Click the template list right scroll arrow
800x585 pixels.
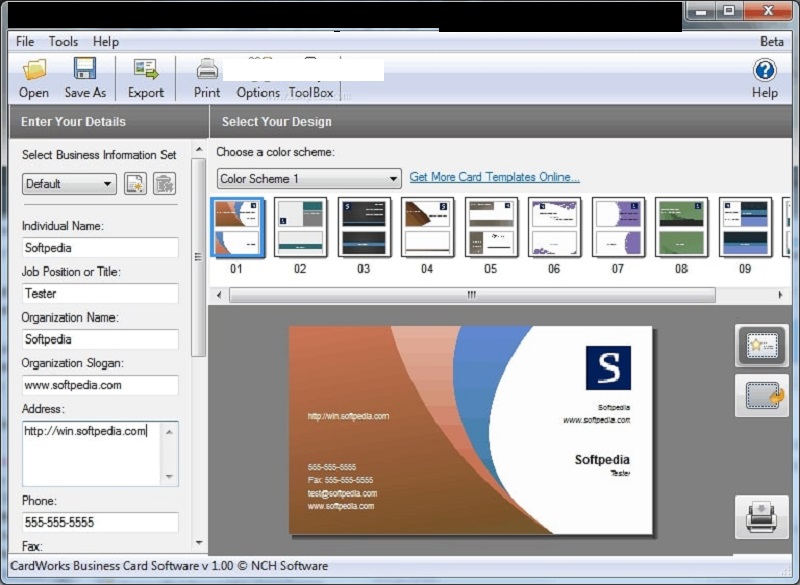(780, 295)
